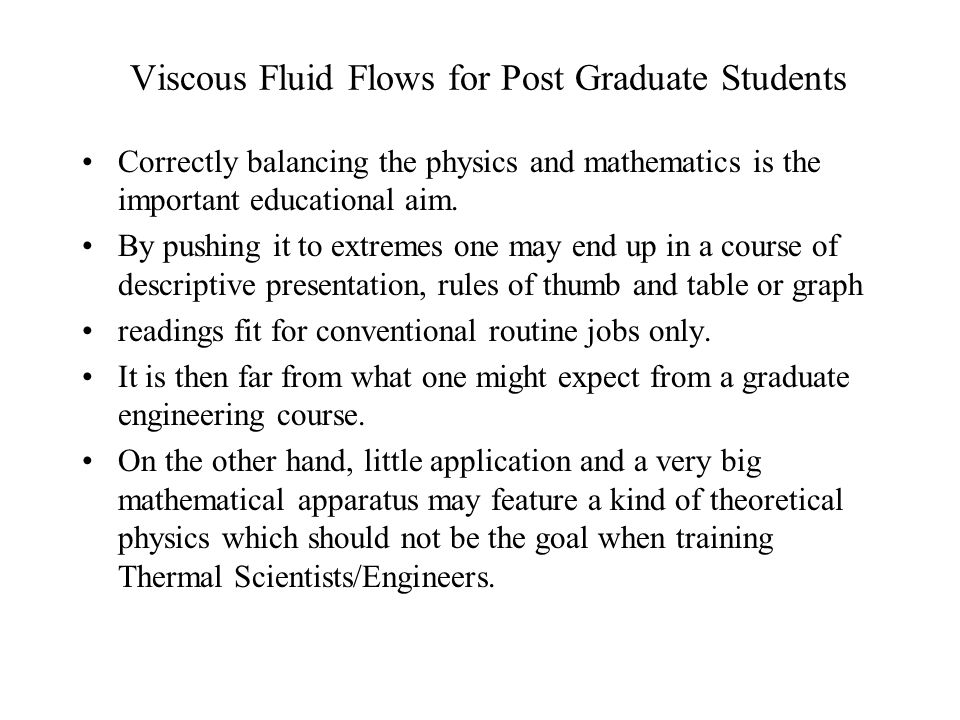Image resolution: width=960 pixels, height=720 pixels.
Task: Click the bullet before "On the other hand"
Action: [x=87, y=462]
